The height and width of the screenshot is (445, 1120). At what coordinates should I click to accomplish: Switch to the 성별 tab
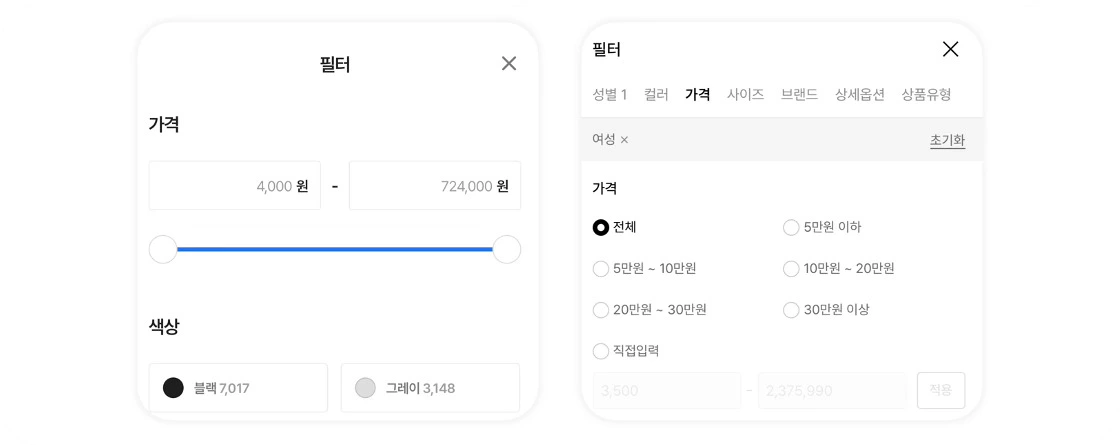click(609, 95)
